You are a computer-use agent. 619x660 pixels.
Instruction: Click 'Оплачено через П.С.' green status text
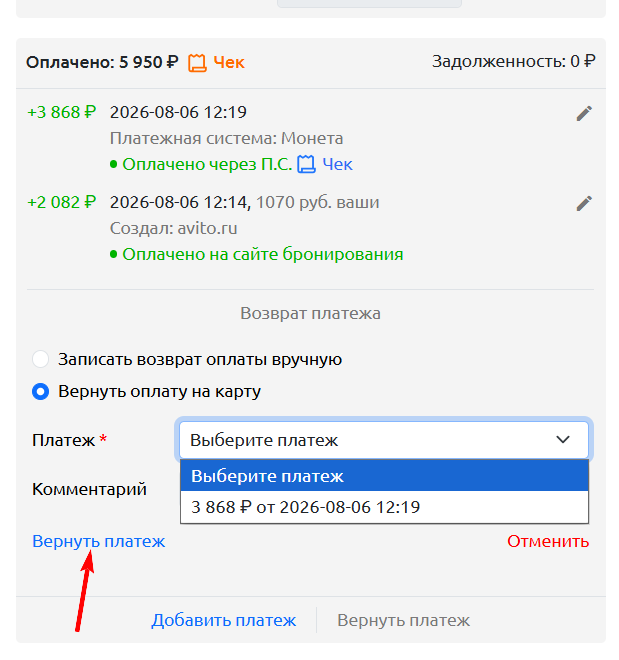207,164
